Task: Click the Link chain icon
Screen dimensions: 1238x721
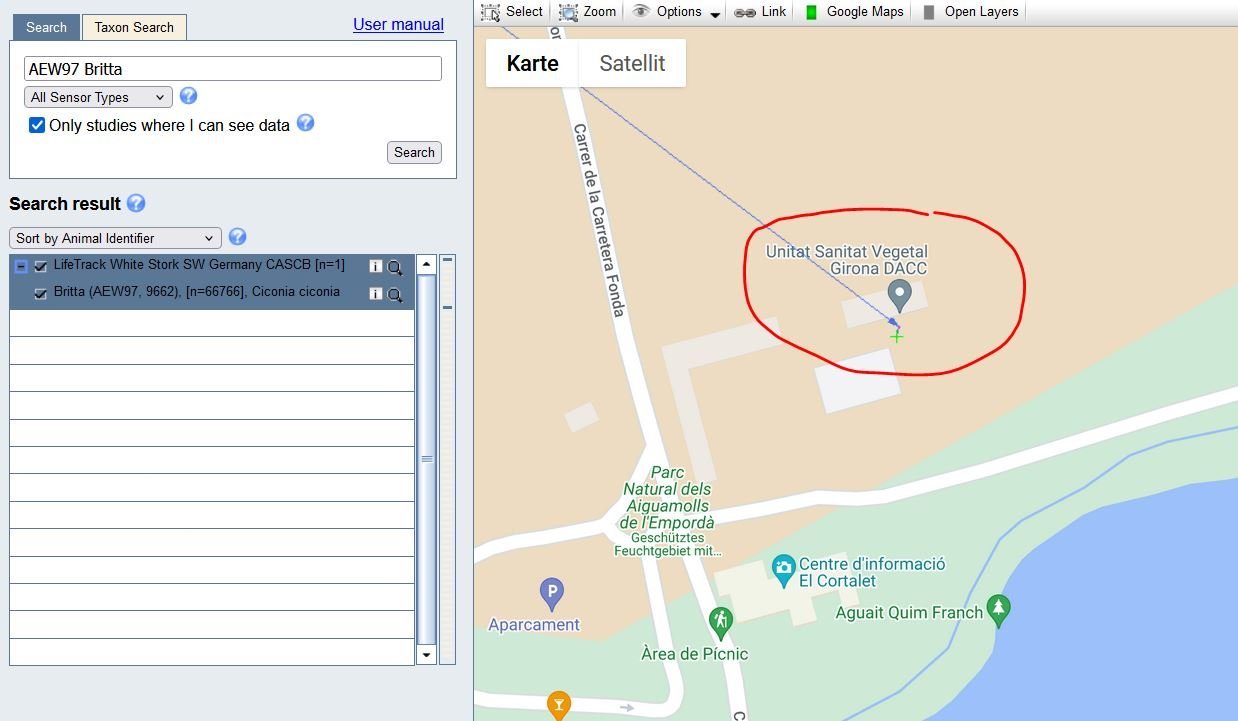Action: pyautogui.click(x=745, y=12)
